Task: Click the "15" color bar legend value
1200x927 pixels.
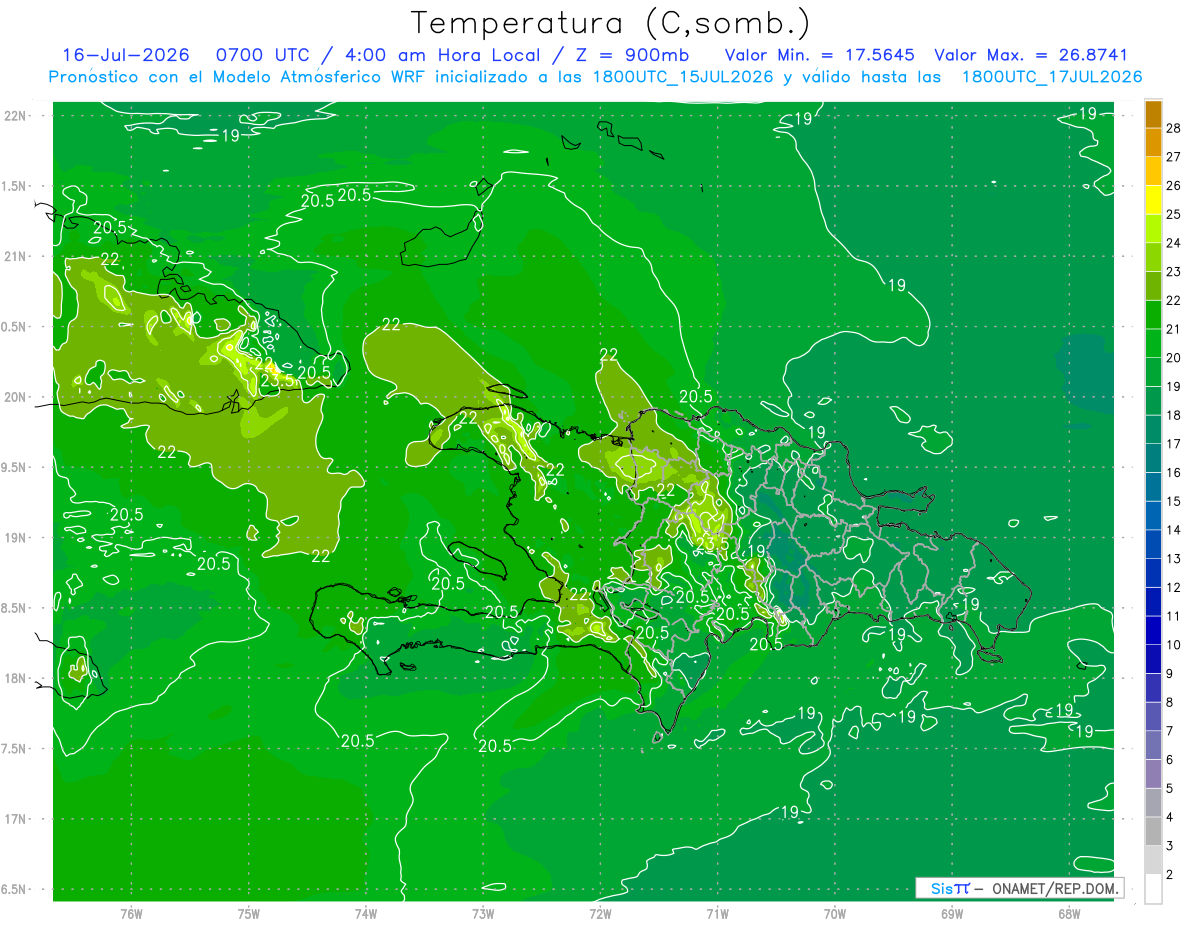Action: (x=1174, y=501)
